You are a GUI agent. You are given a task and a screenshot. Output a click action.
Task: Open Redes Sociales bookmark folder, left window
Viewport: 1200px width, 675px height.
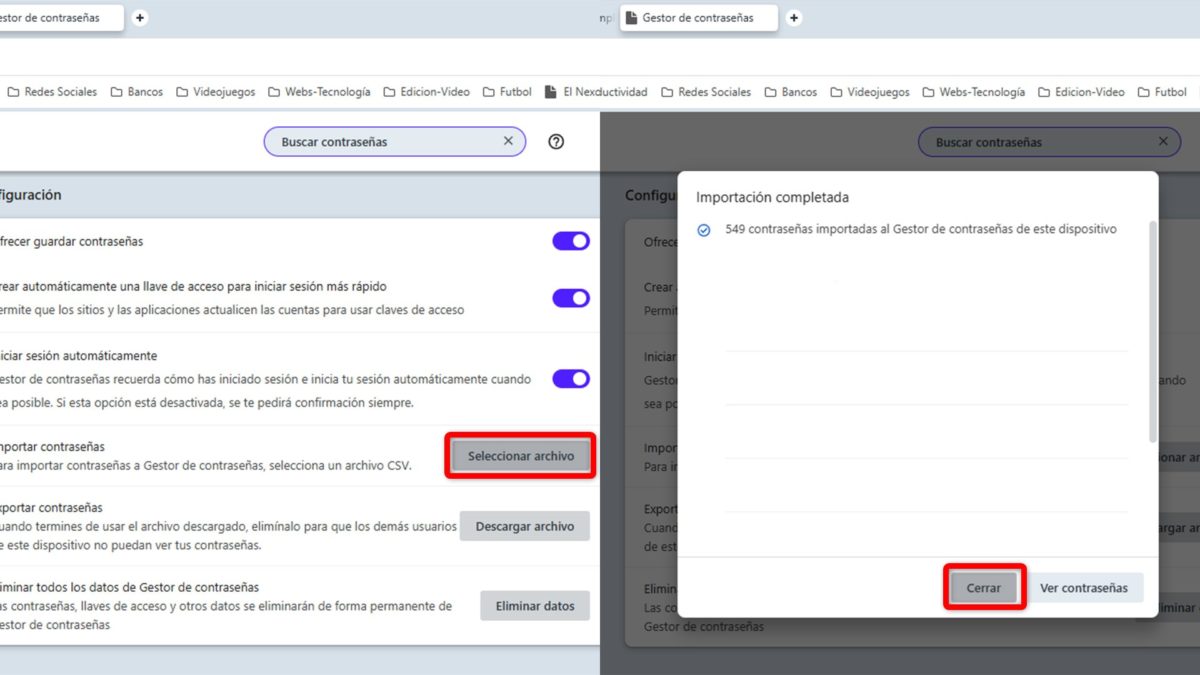(52, 92)
